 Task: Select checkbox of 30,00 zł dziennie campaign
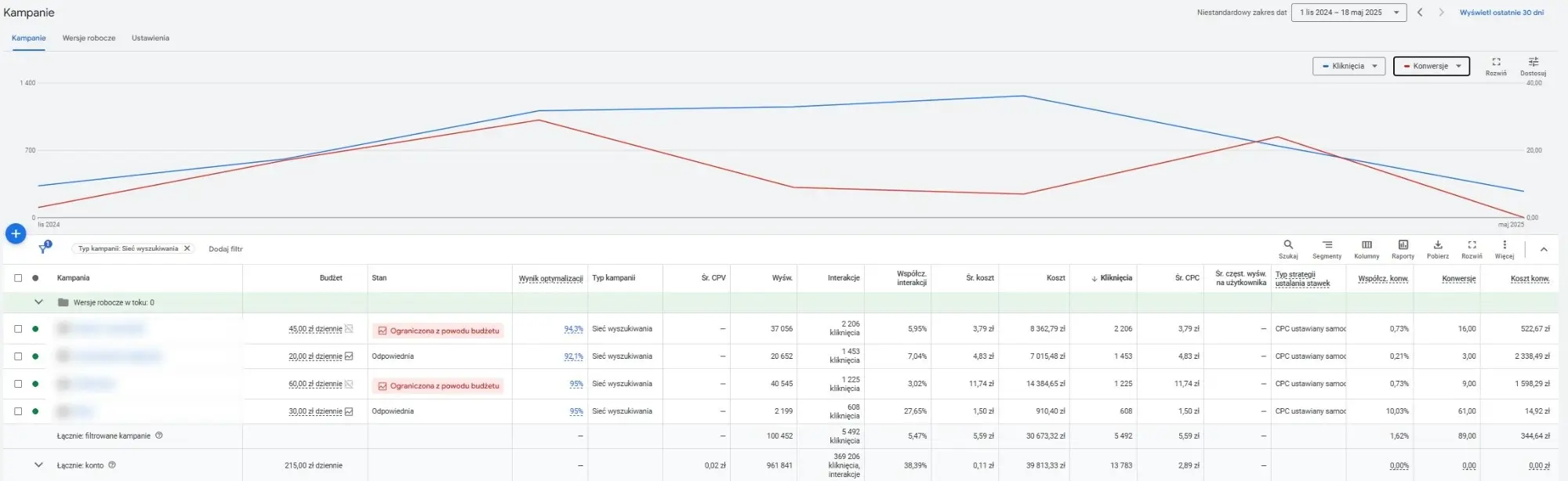(x=18, y=411)
